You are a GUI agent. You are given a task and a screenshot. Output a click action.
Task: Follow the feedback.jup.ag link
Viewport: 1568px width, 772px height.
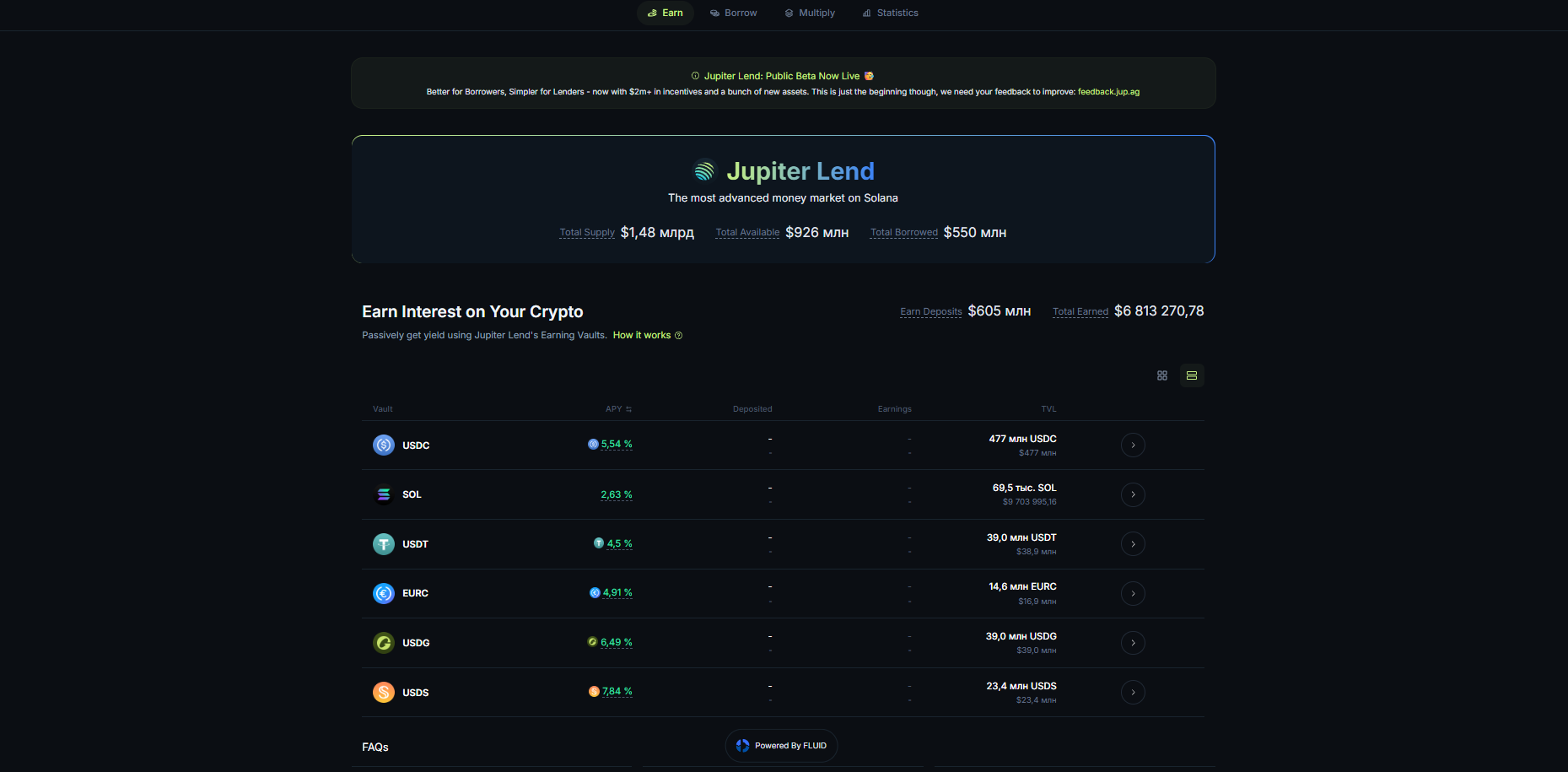click(1108, 92)
